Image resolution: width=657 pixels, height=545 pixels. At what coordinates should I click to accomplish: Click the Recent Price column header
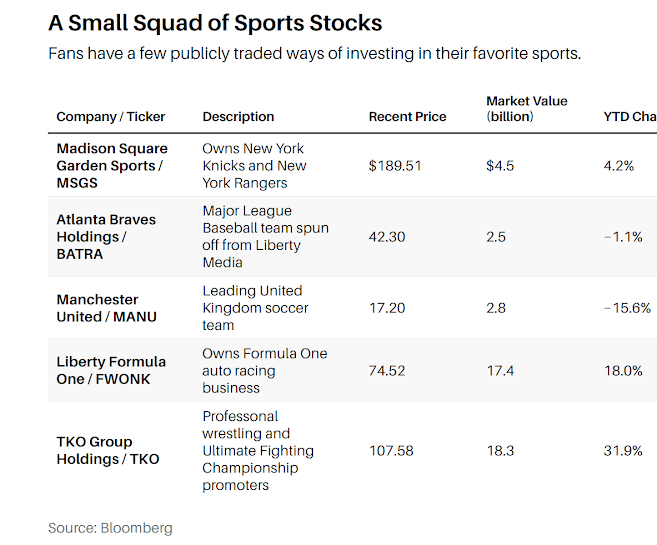(407, 116)
